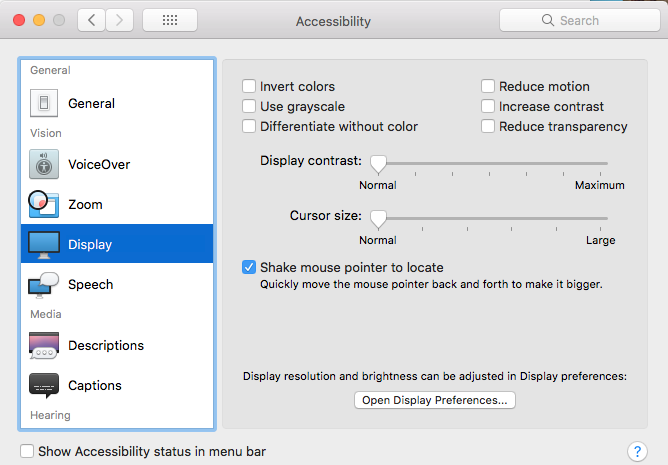668x465 pixels.
Task: Toggle Reduce transparency checkbox
Action: pos(489,127)
